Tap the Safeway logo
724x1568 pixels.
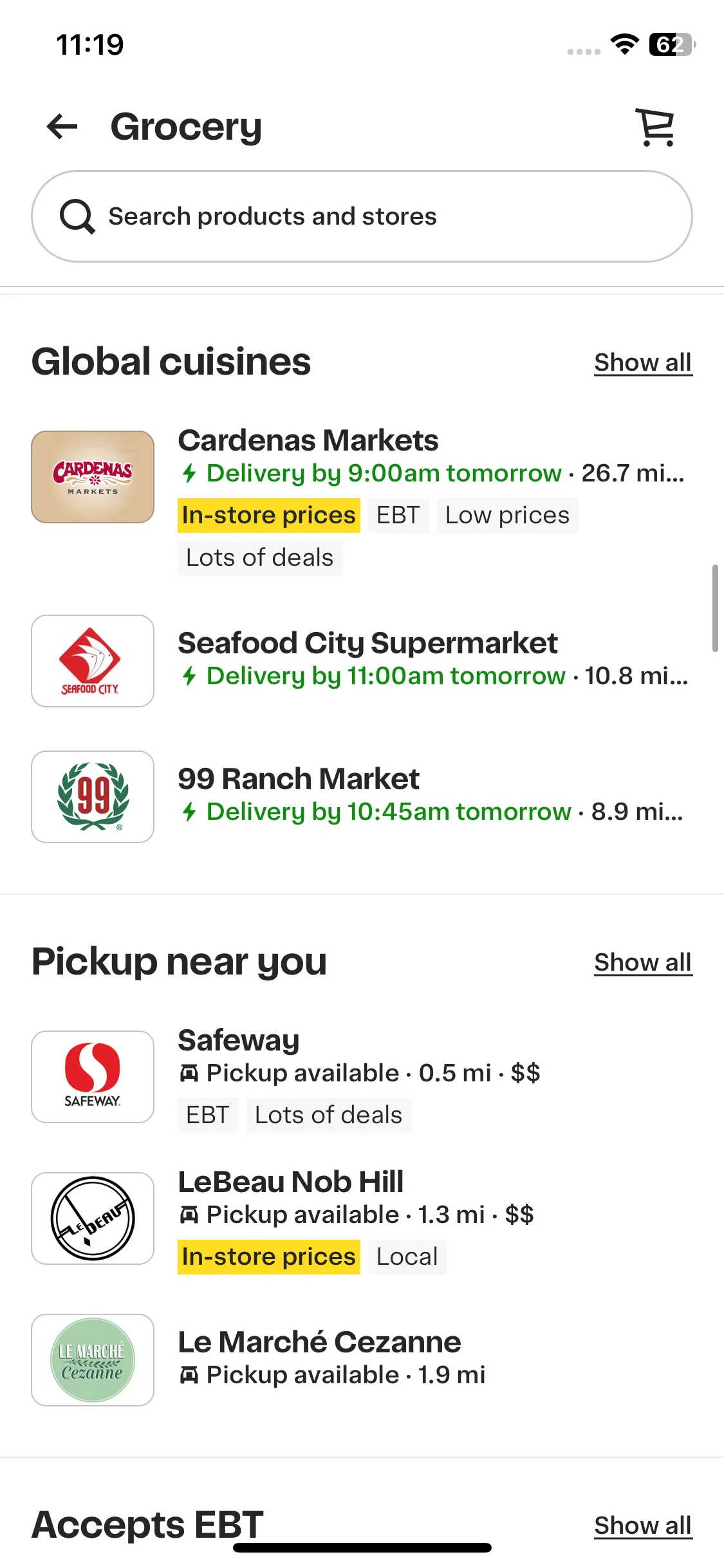pos(93,1077)
